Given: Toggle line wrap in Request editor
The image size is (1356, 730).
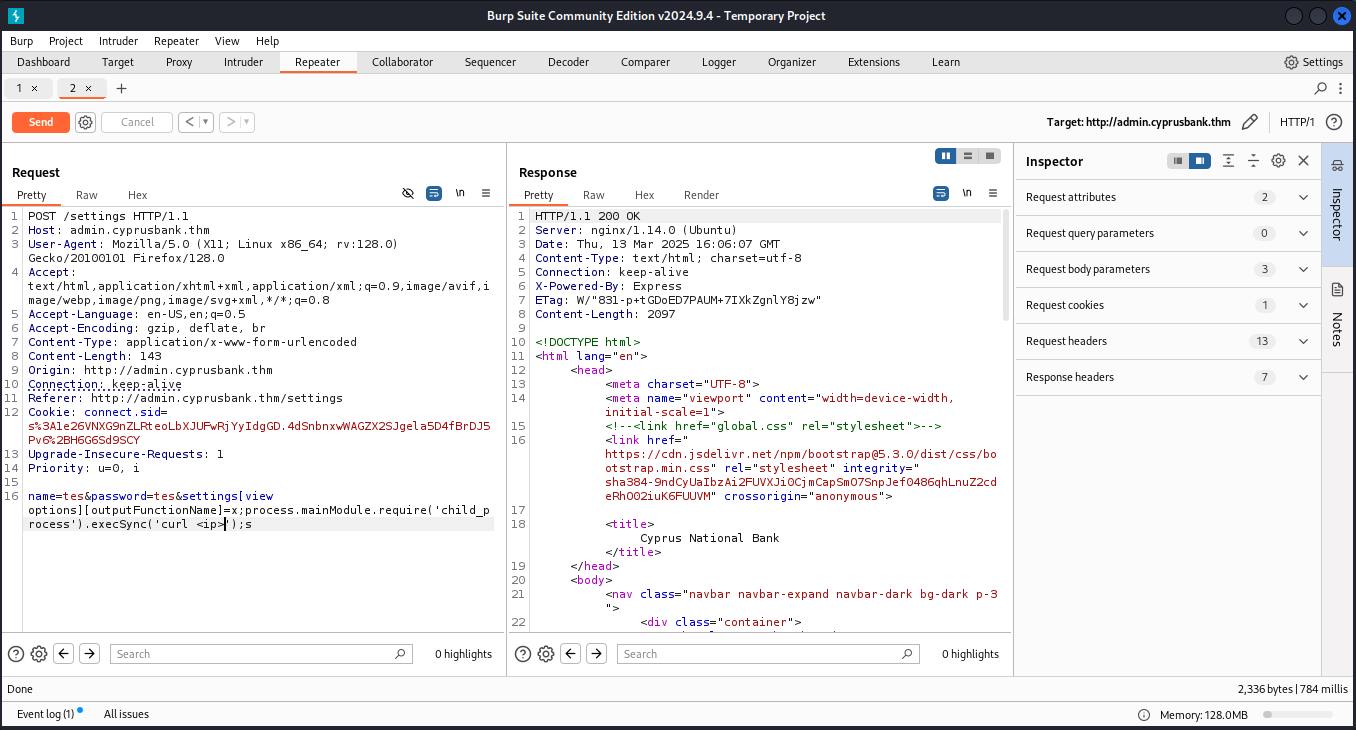Looking at the screenshot, I should [x=434, y=193].
